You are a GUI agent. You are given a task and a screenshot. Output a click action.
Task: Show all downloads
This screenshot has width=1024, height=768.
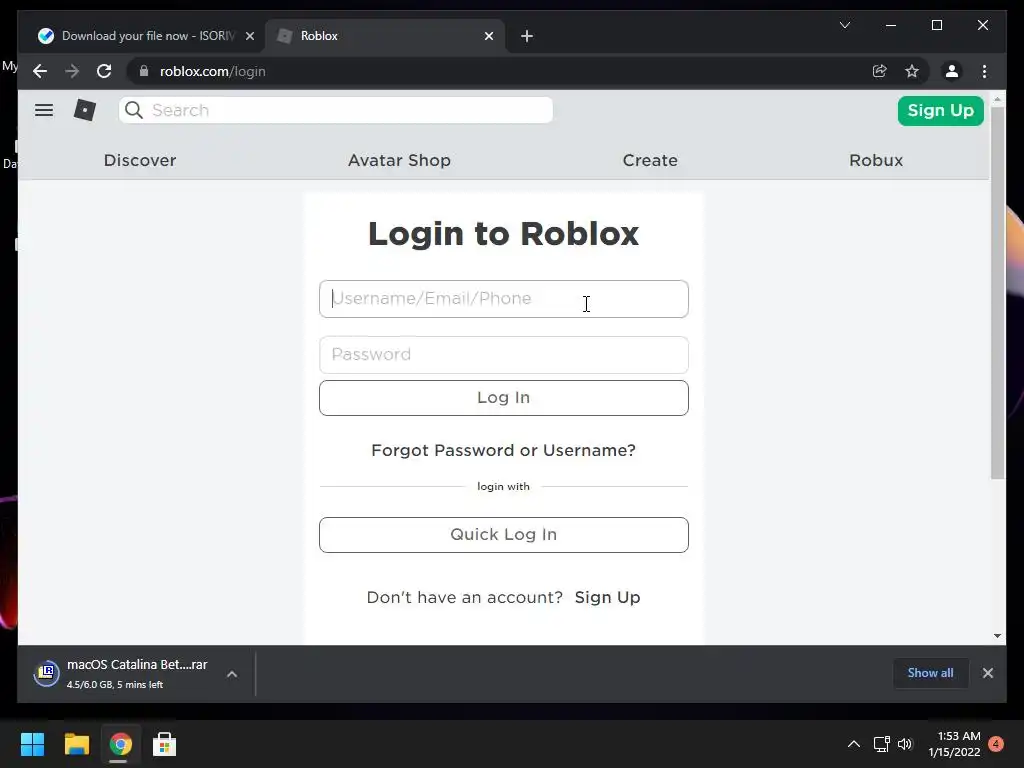(930, 673)
